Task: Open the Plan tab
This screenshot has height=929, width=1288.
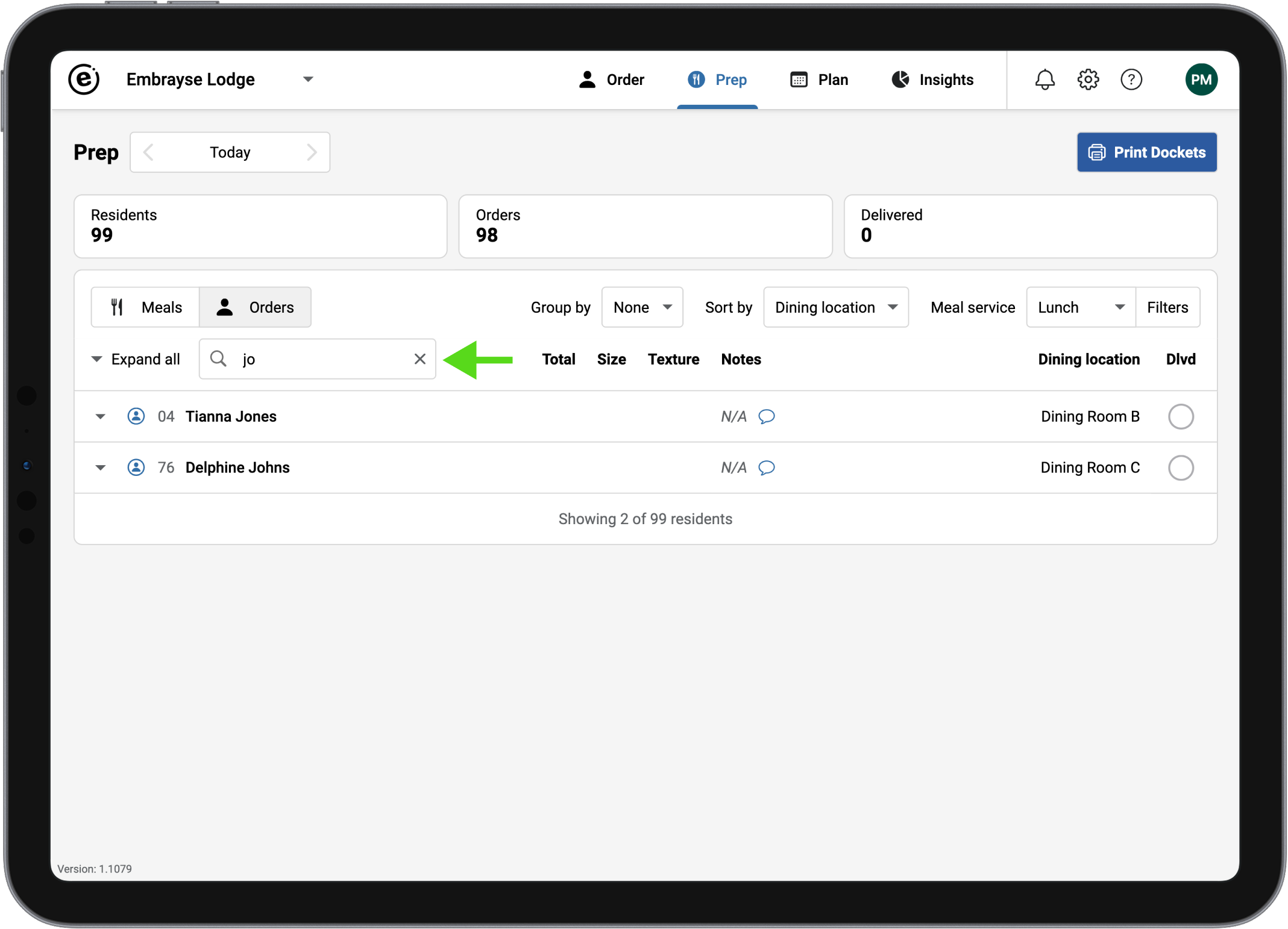Action: coord(819,80)
